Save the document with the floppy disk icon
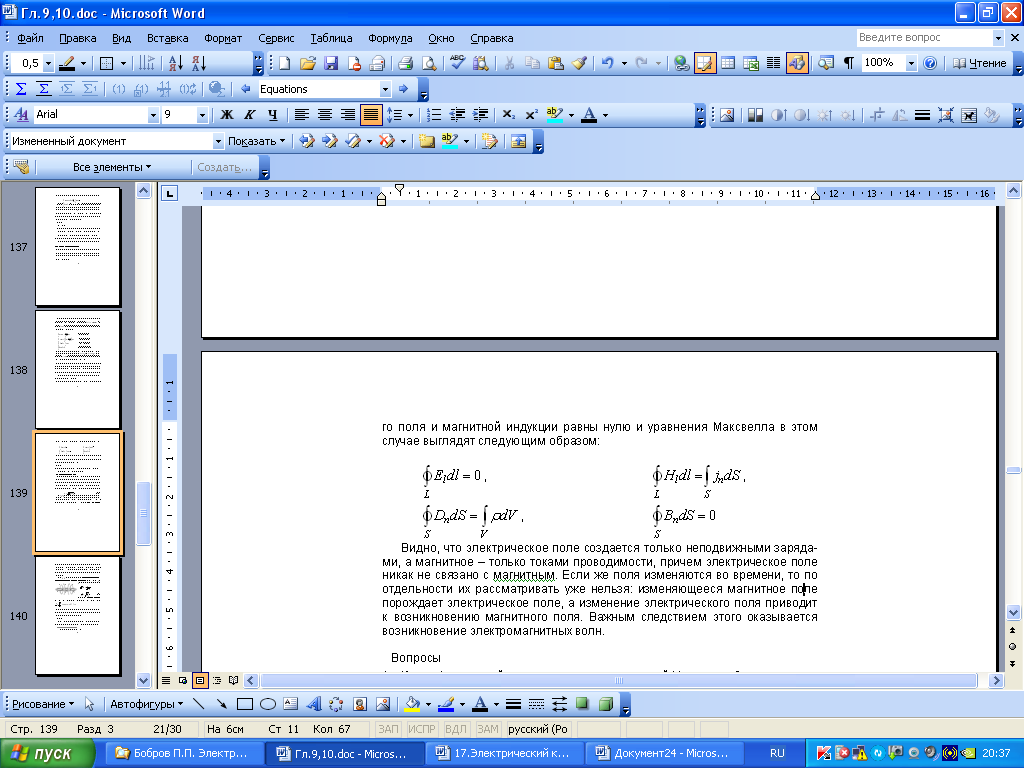The image size is (1024, 768). [x=331, y=63]
